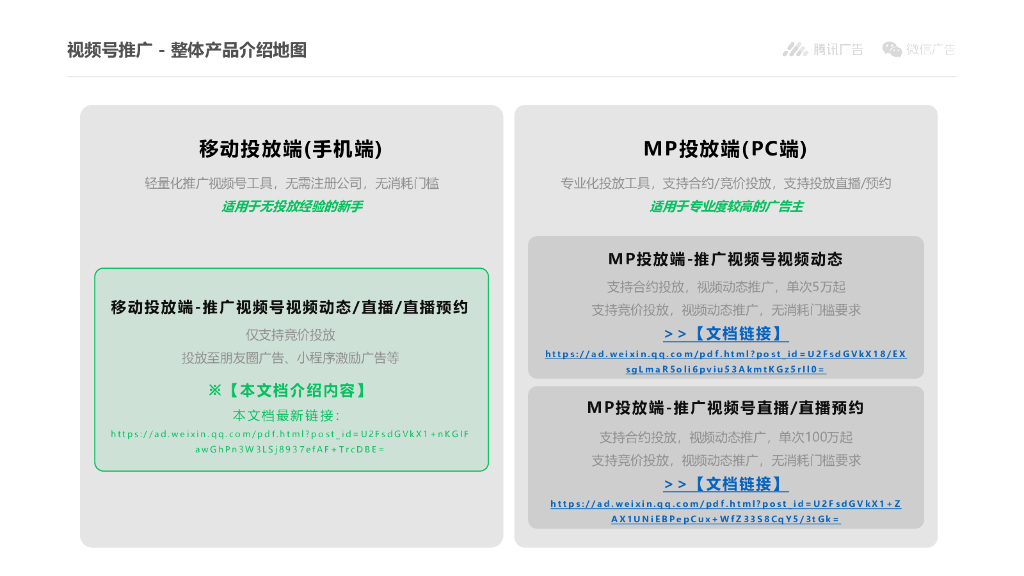Open the first 【文档链接】 link under MP投放端-推广视频号视频动态

[x=726, y=334]
